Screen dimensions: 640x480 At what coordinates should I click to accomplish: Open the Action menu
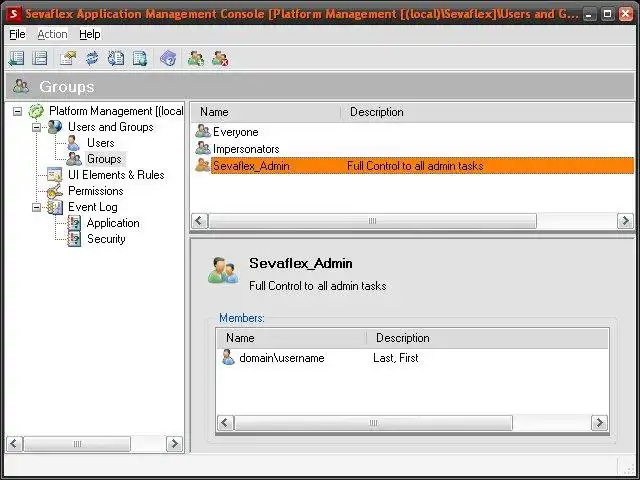(x=52, y=34)
